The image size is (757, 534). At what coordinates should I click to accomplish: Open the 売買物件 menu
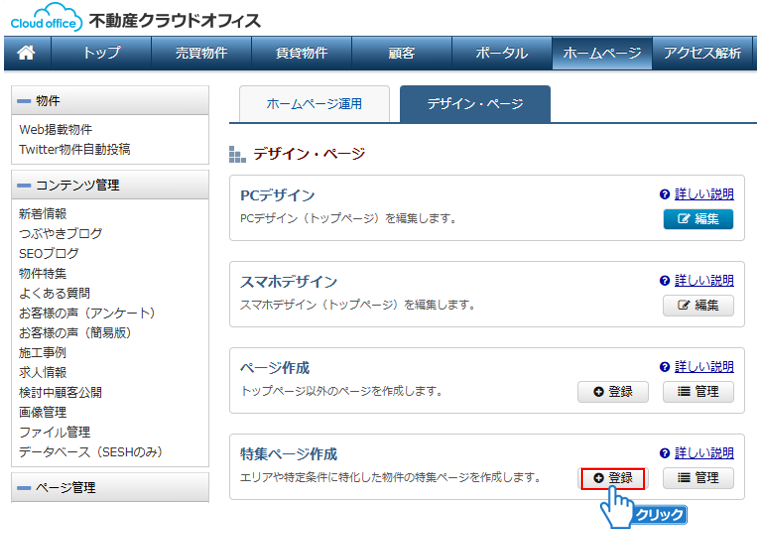(x=201, y=53)
